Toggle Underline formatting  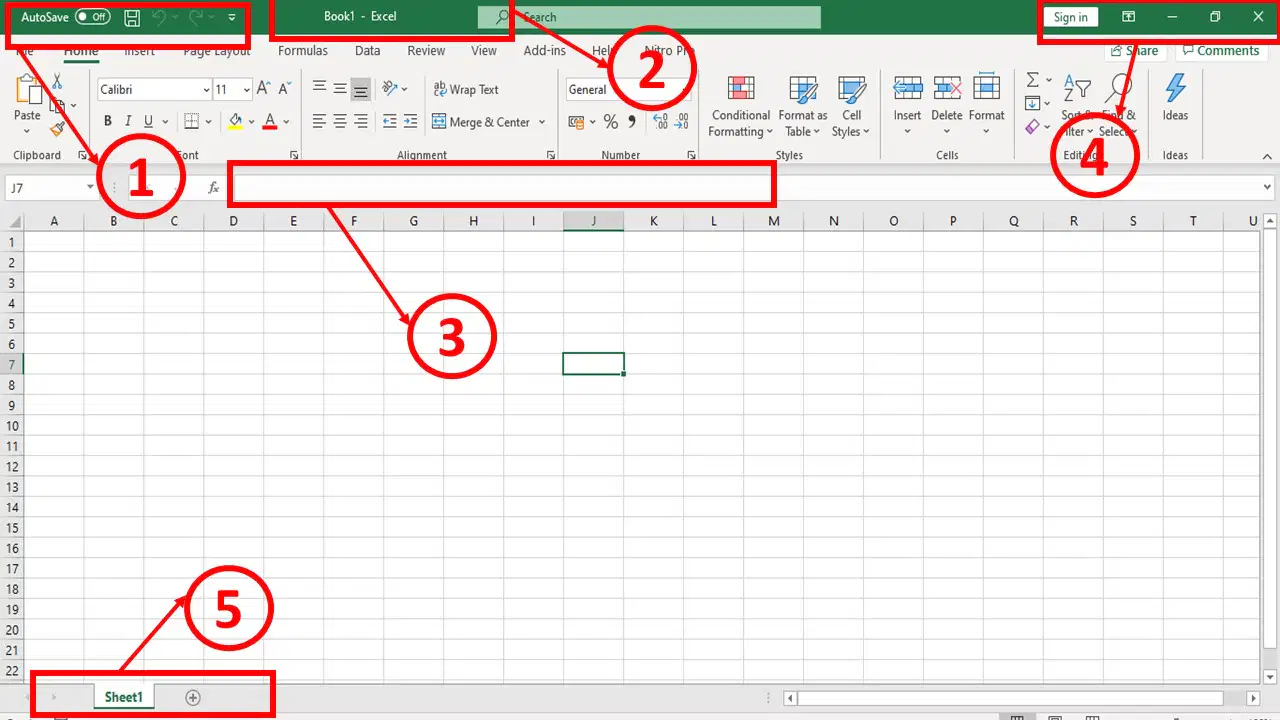149,122
